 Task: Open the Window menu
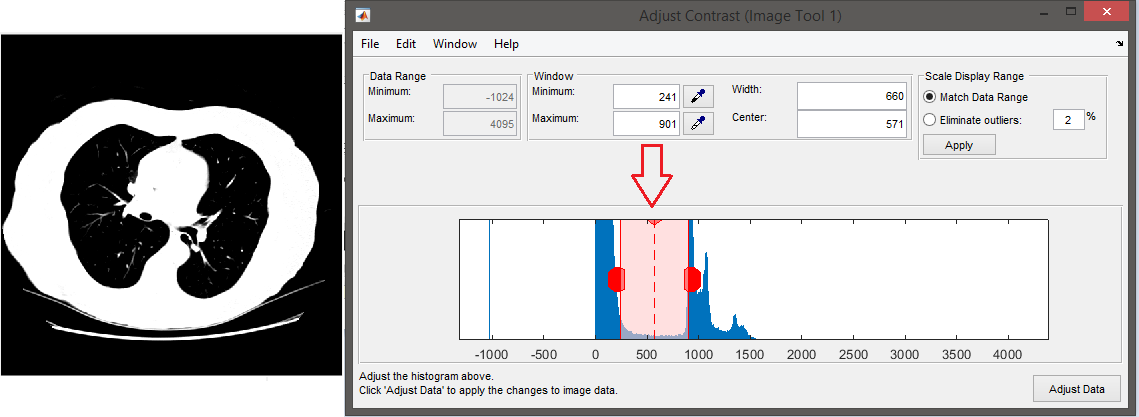tap(455, 44)
